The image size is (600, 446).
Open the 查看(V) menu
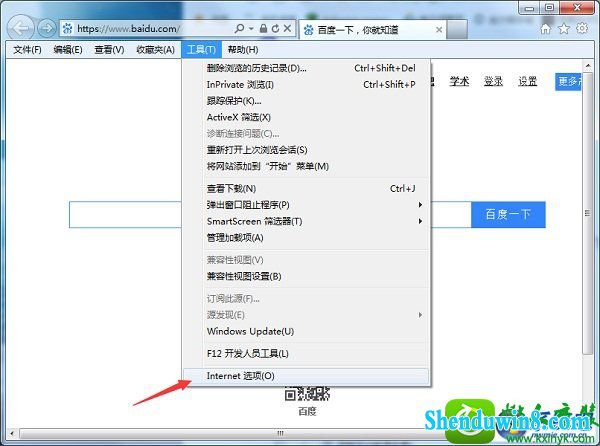pos(109,50)
